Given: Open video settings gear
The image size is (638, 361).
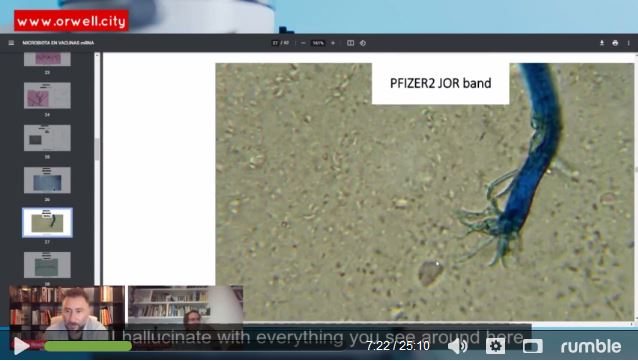Looking at the screenshot, I should [495, 346].
